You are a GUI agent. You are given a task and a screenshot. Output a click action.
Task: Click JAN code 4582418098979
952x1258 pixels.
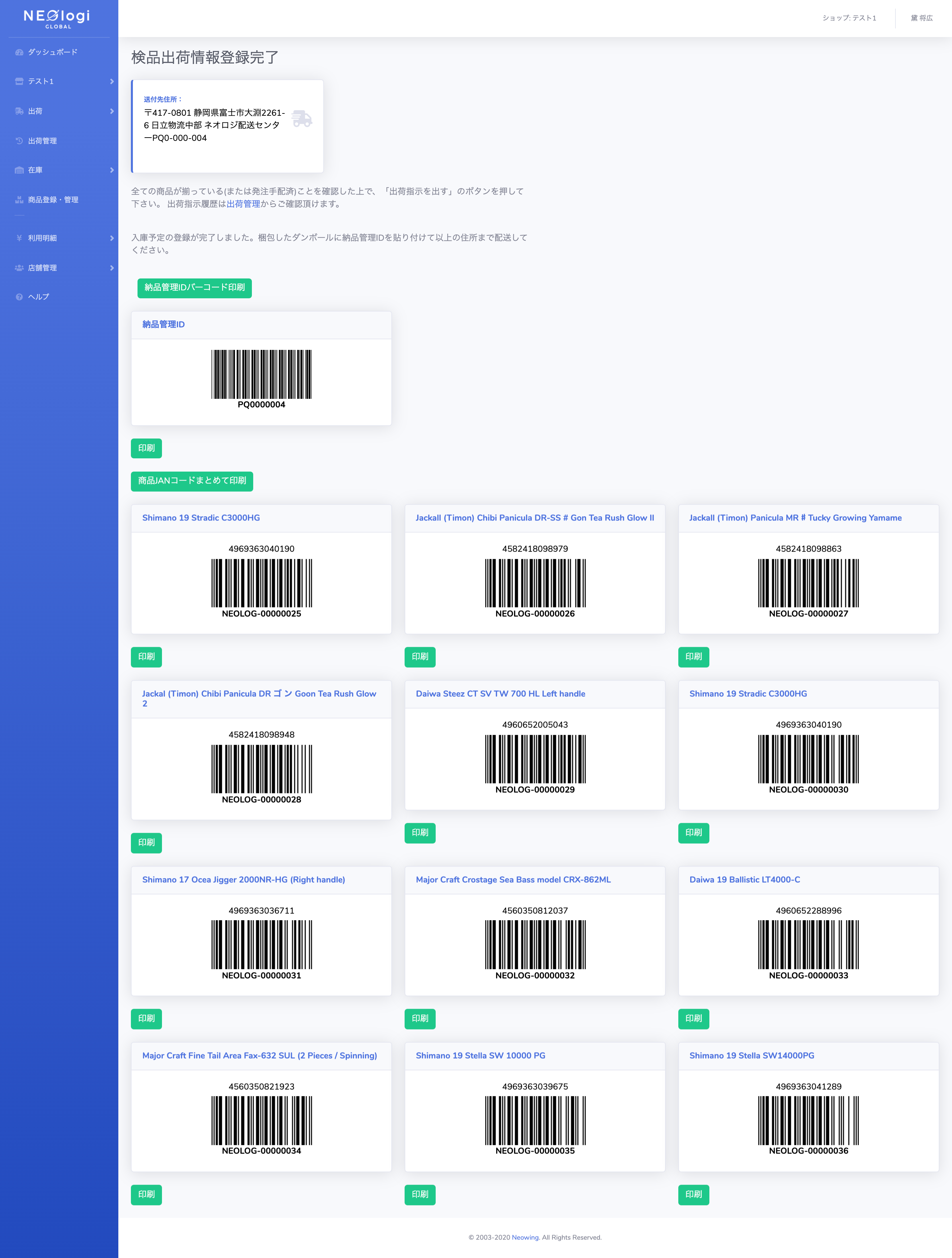[535, 549]
